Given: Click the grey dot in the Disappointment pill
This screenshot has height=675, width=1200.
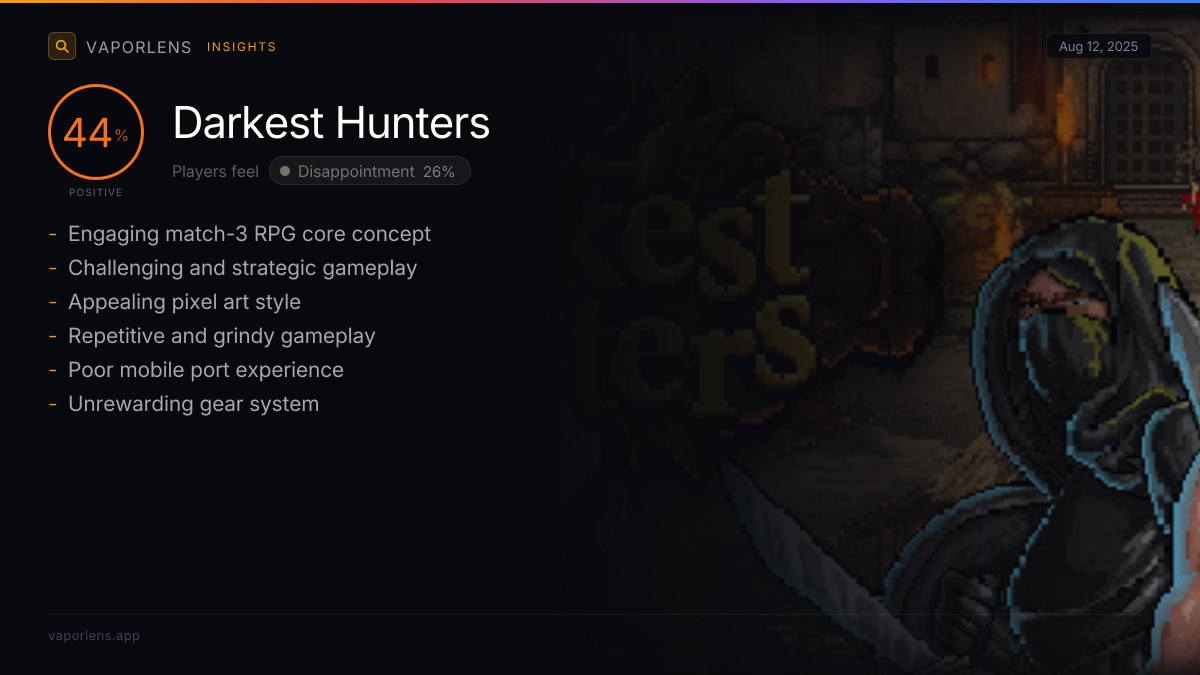Looking at the screenshot, I should pyautogui.click(x=285, y=171).
